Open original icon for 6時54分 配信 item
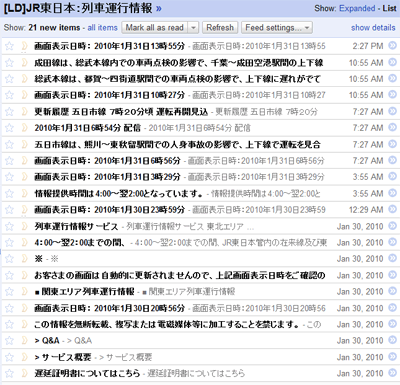Image resolution: width=400 pixels, height=385 pixels. [x=393, y=127]
